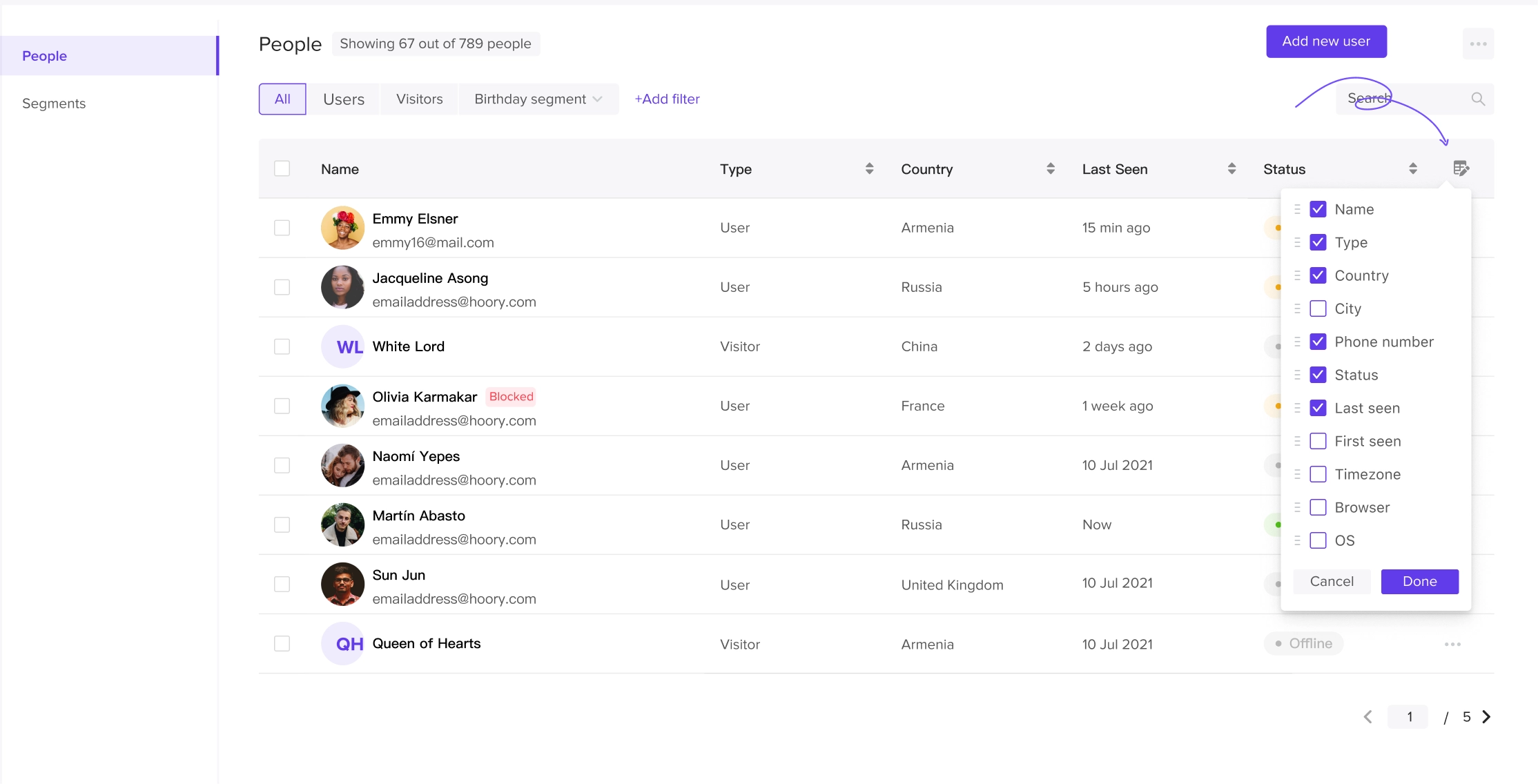This screenshot has height=784, width=1538.
Task: Sort by Status column arrows
Action: click(1413, 168)
